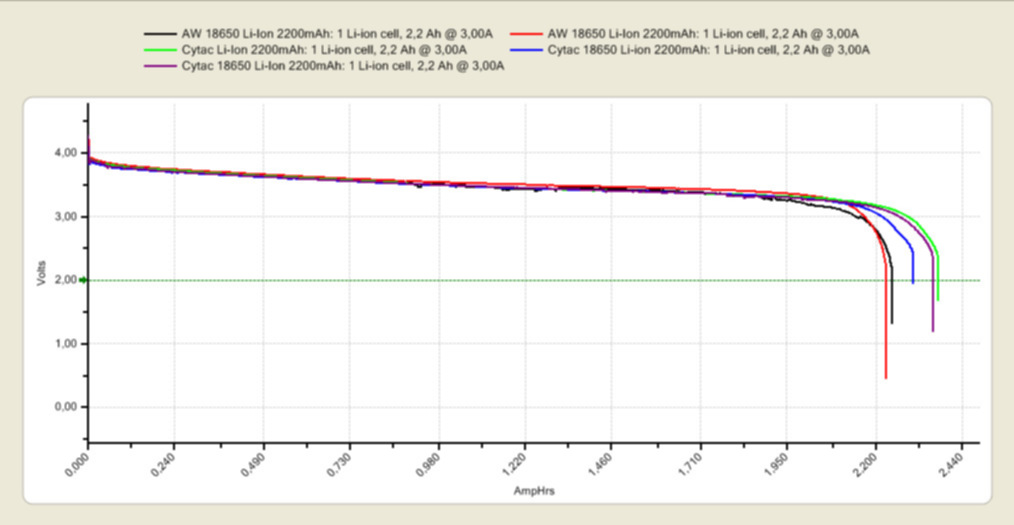Click the Volts axis title
This screenshot has height=525, width=1014.
pyautogui.click(x=42, y=274)
